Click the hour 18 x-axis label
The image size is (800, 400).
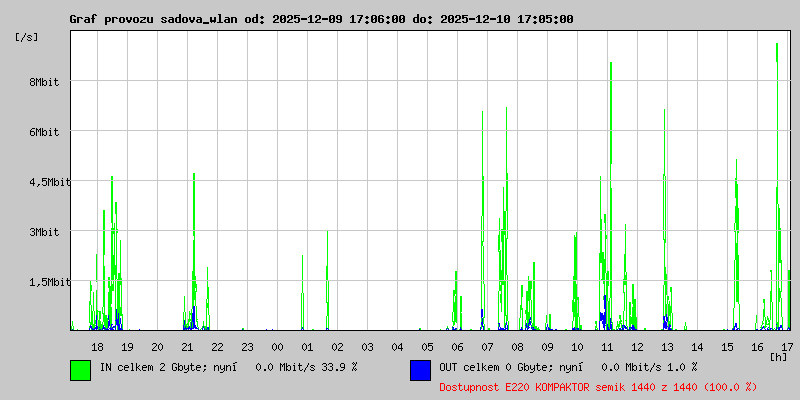point(97,347)
